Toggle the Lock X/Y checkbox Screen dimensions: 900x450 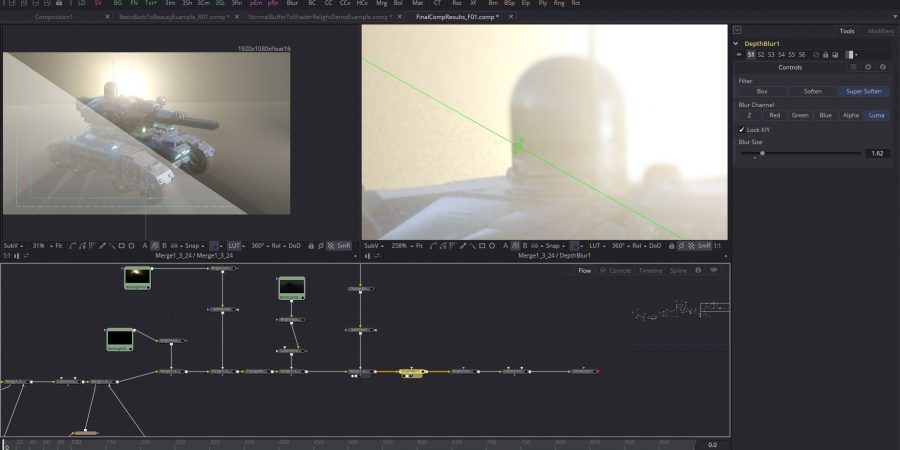pos(741,129)
